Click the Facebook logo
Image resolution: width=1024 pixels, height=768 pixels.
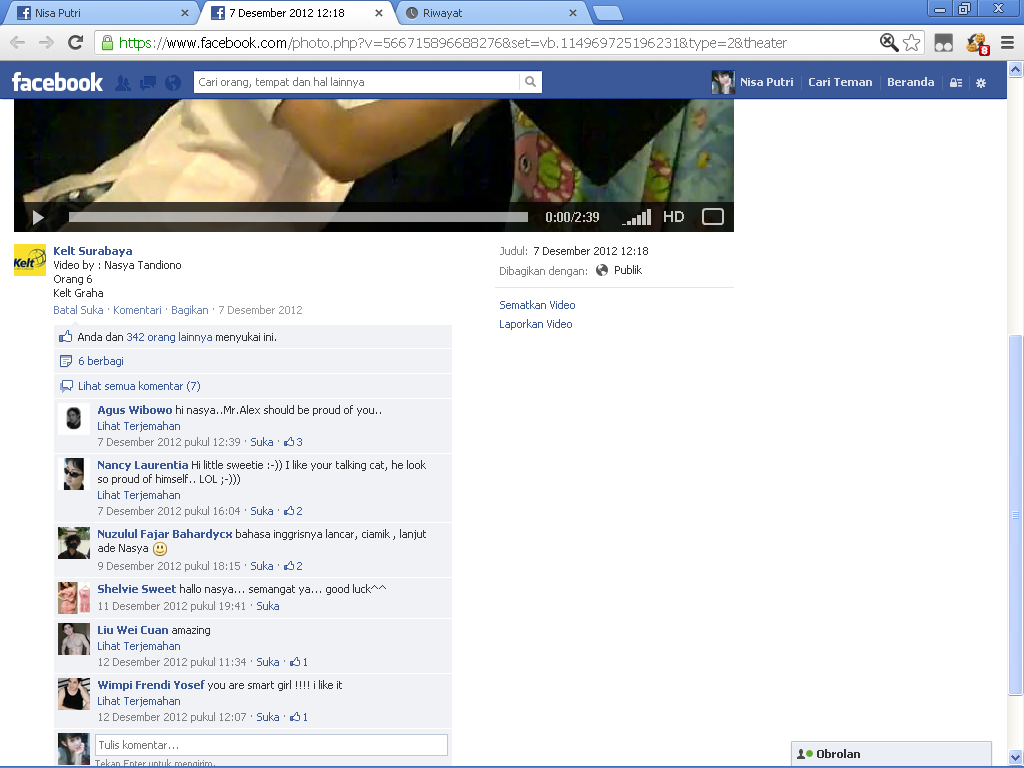click(57, 82)
